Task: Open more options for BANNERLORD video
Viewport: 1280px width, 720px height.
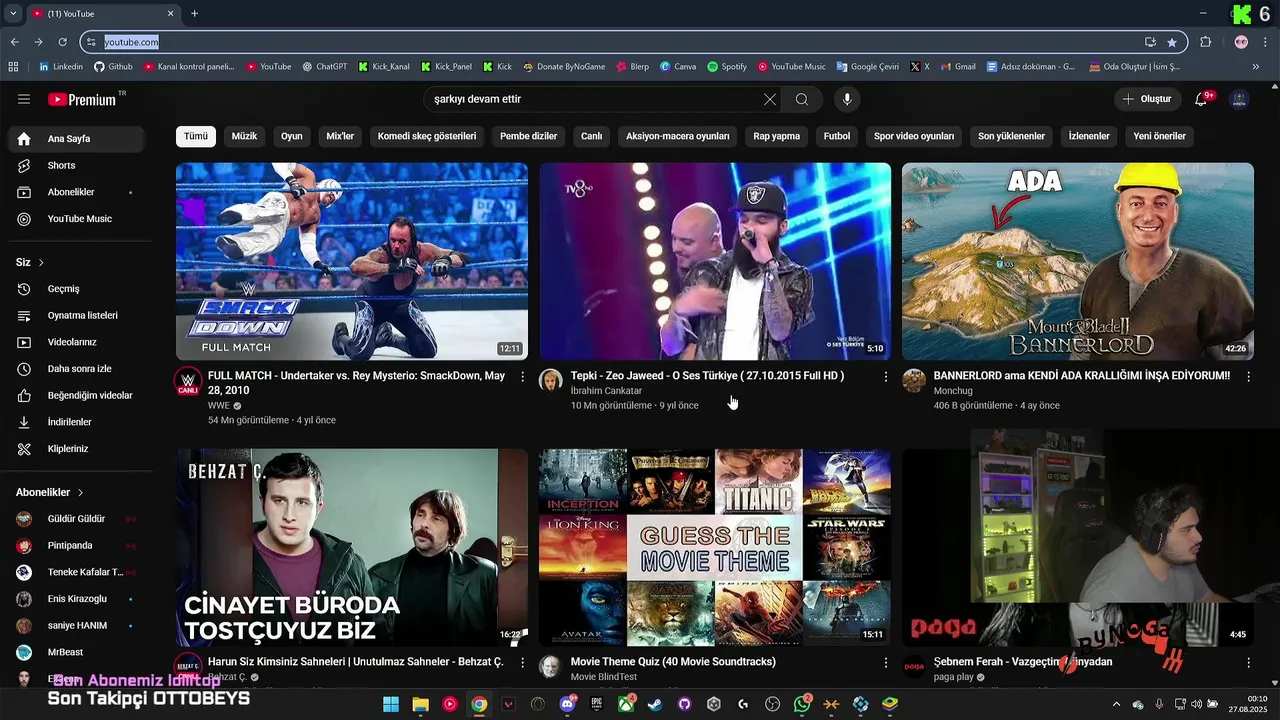Action: pyautogui.click(x=1248, y=377)
